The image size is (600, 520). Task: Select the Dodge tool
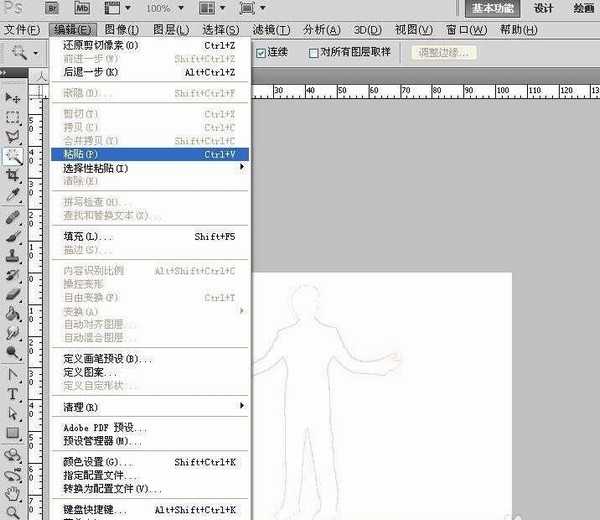pyautogui.click(x=12, y=353)
